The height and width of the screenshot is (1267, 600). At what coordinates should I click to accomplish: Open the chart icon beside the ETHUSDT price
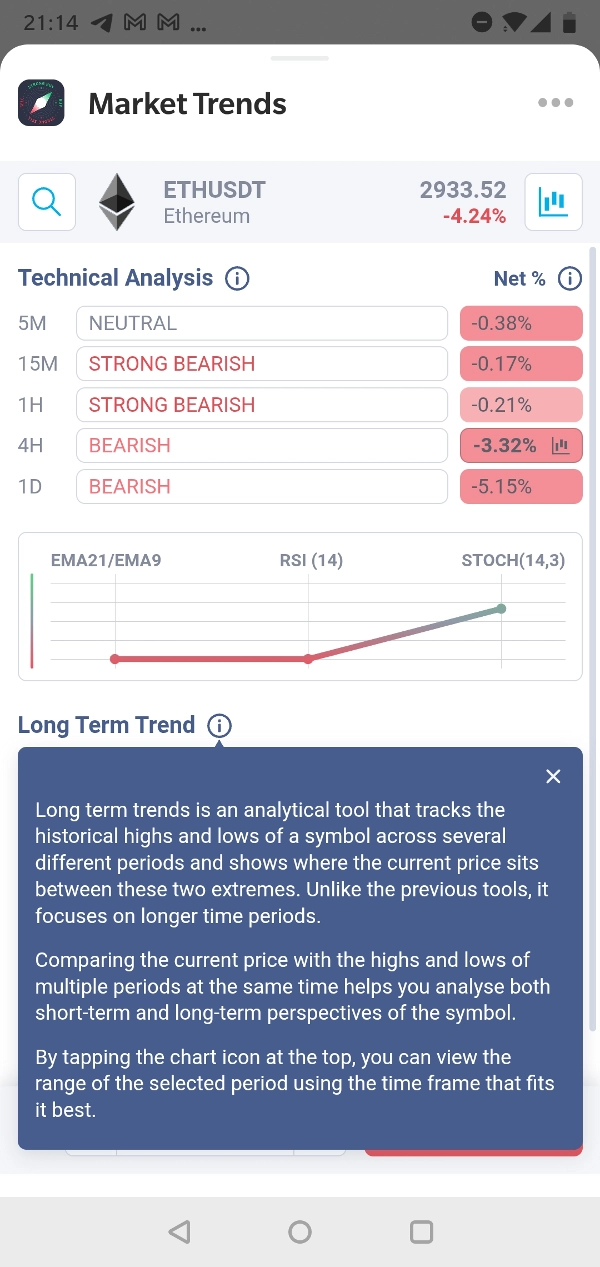click(553, 201)
